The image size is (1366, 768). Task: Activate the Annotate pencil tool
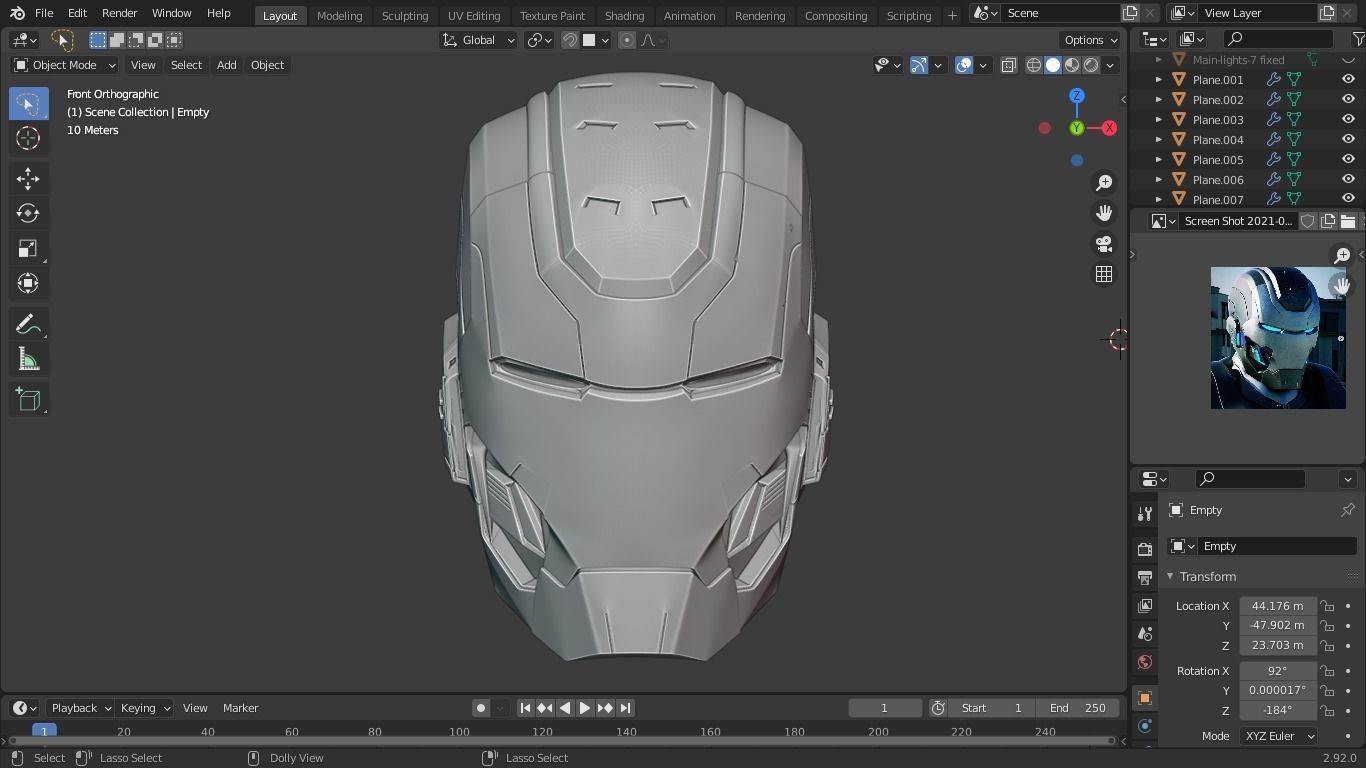[x=28, y=325]
